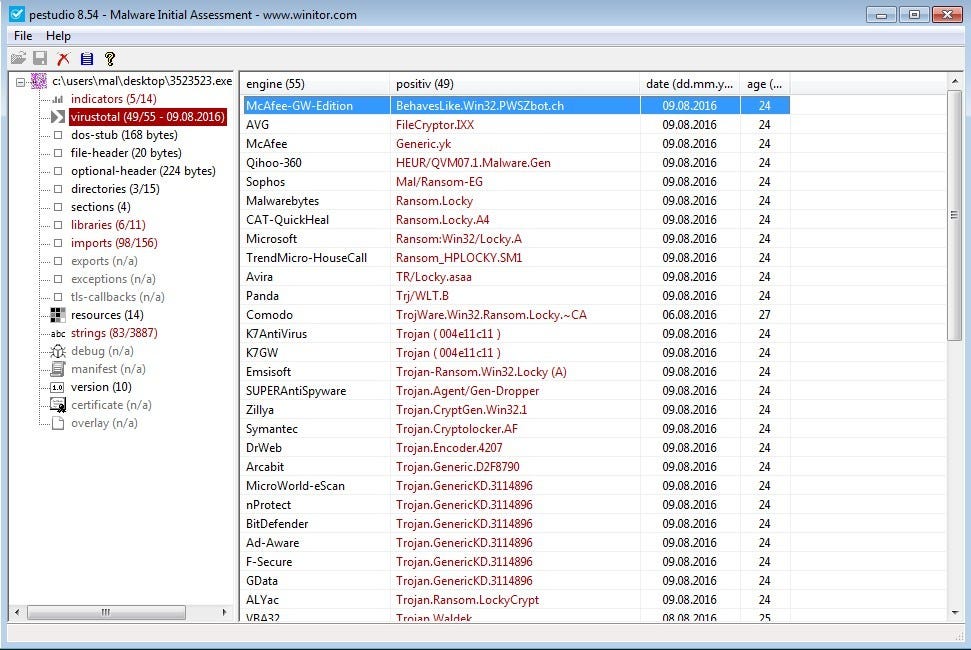Image resolution: width=971 pixels, height=650 pixels.
Task: Select sections (4) tree item
Action: point(100,207)
